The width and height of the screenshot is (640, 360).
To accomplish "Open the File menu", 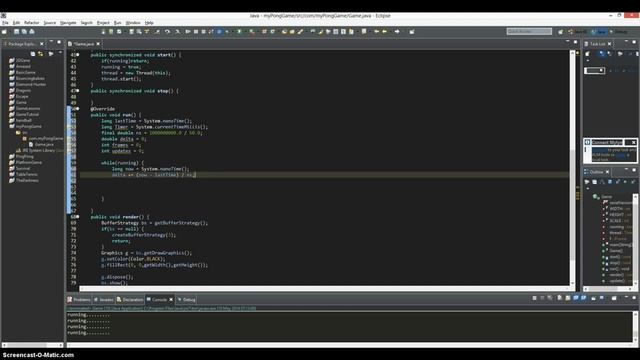I will 5,23.
